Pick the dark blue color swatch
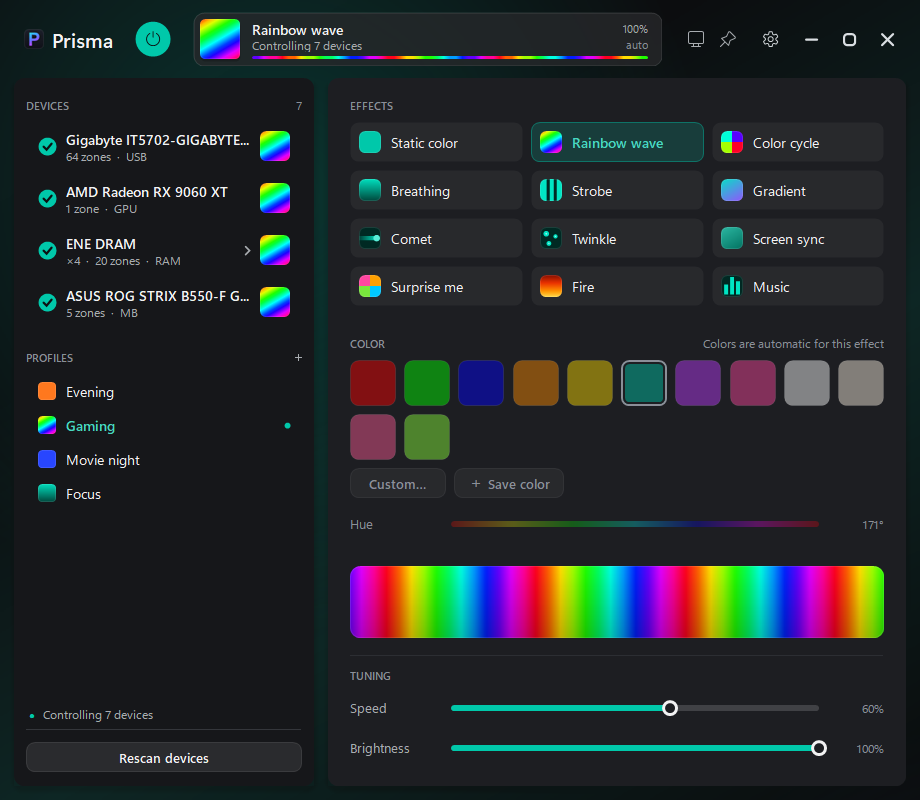 pos(481,383)
